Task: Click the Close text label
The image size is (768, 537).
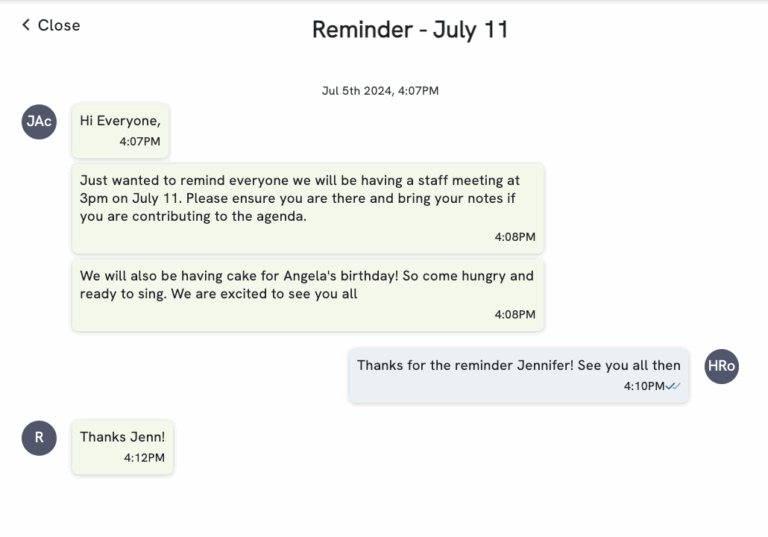Action: click(x=59, y=25)
